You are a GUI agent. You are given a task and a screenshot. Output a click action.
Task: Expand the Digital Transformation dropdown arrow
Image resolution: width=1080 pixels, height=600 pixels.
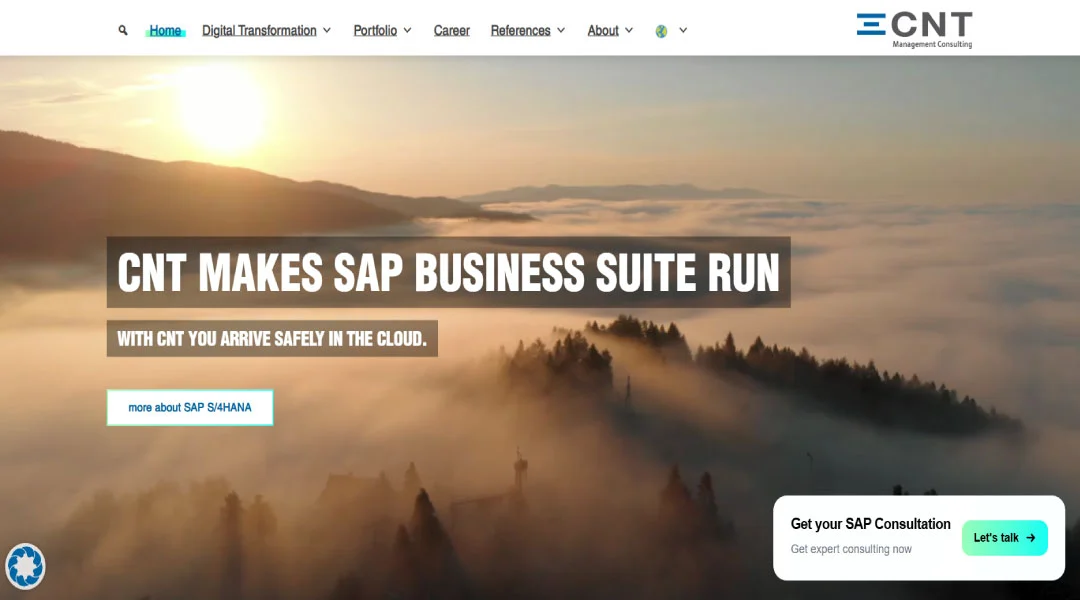[327, 30]
